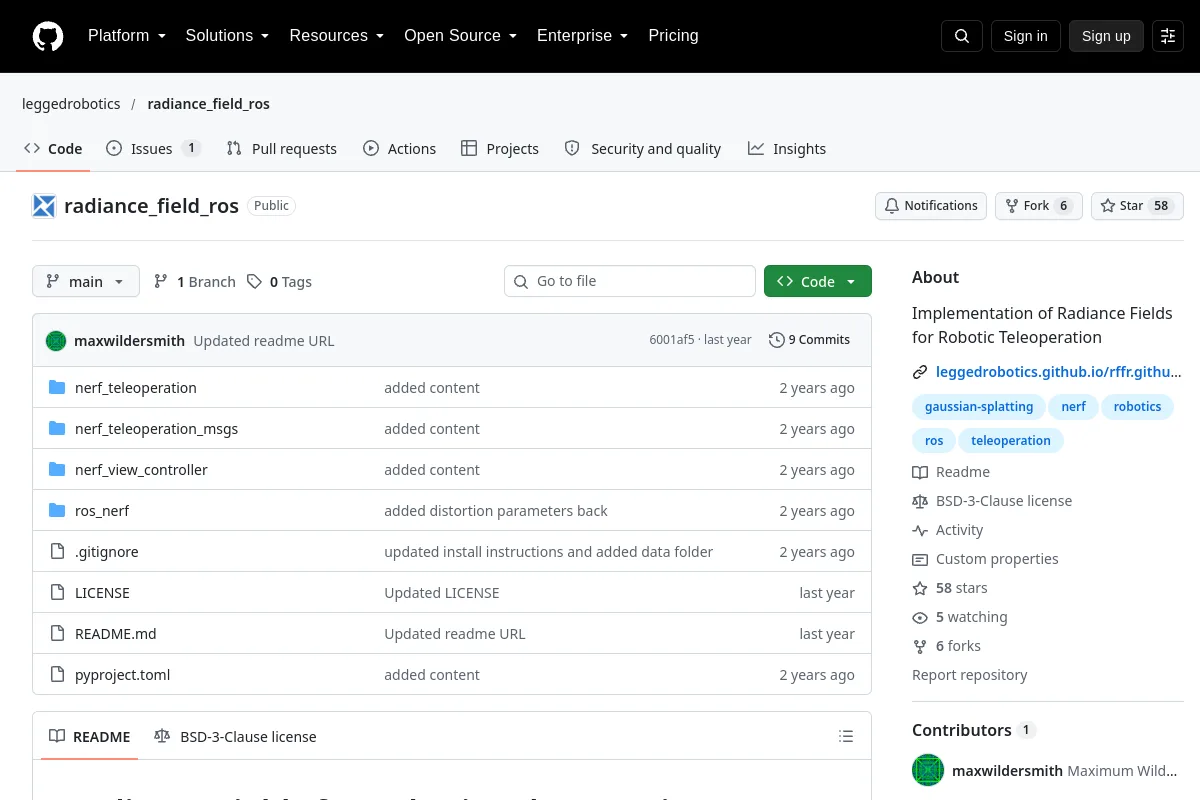The image size is (1200, 800).
Task: View the 9 Commits history
Action: (x=809, y=340)
